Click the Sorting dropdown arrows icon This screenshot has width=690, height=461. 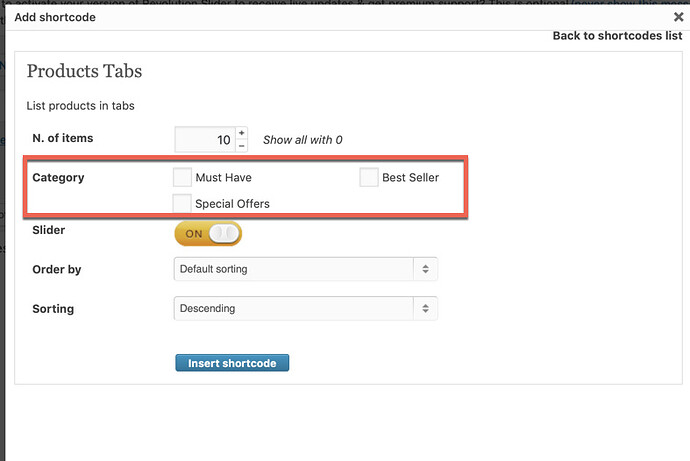click(425, 308)
